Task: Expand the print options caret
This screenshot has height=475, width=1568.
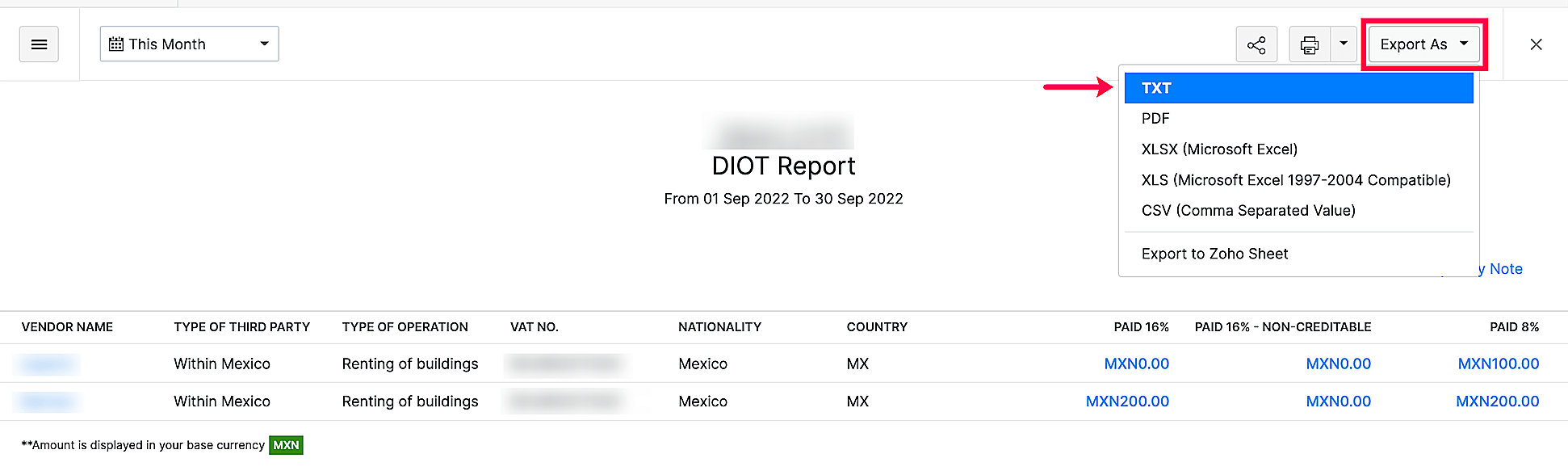Action: pos(1343,44)
